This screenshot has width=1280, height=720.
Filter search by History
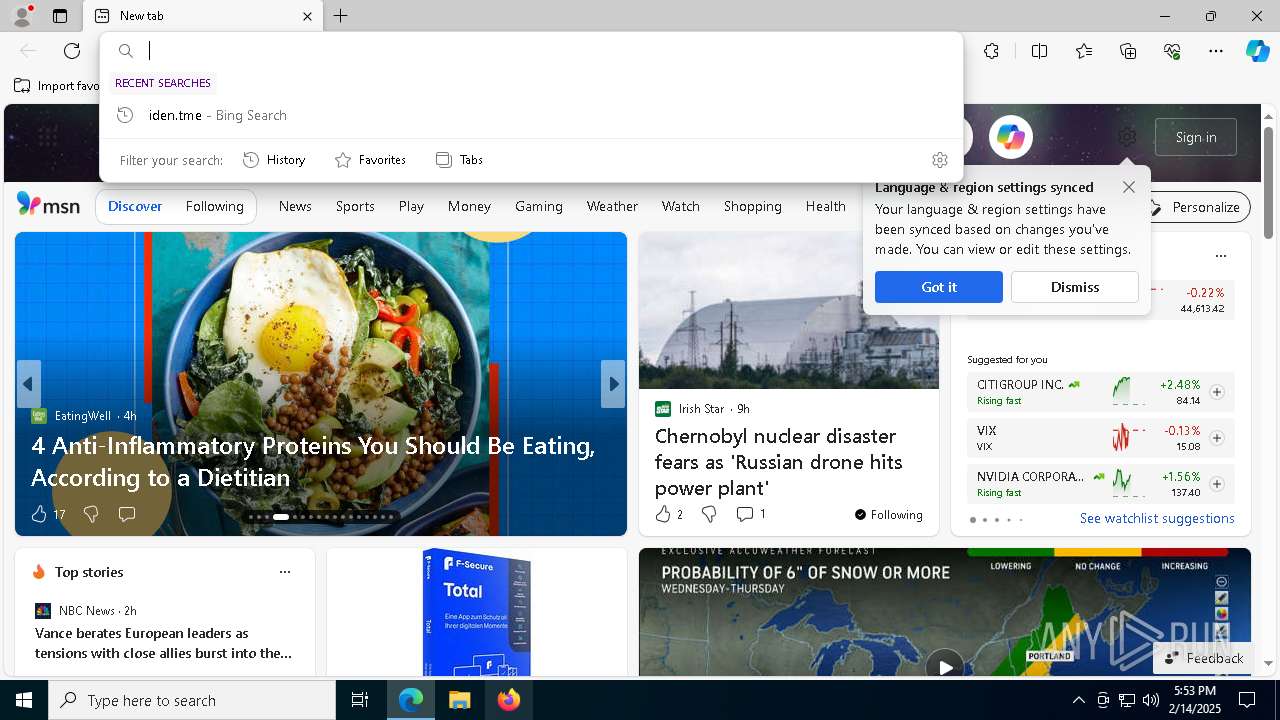275,160
